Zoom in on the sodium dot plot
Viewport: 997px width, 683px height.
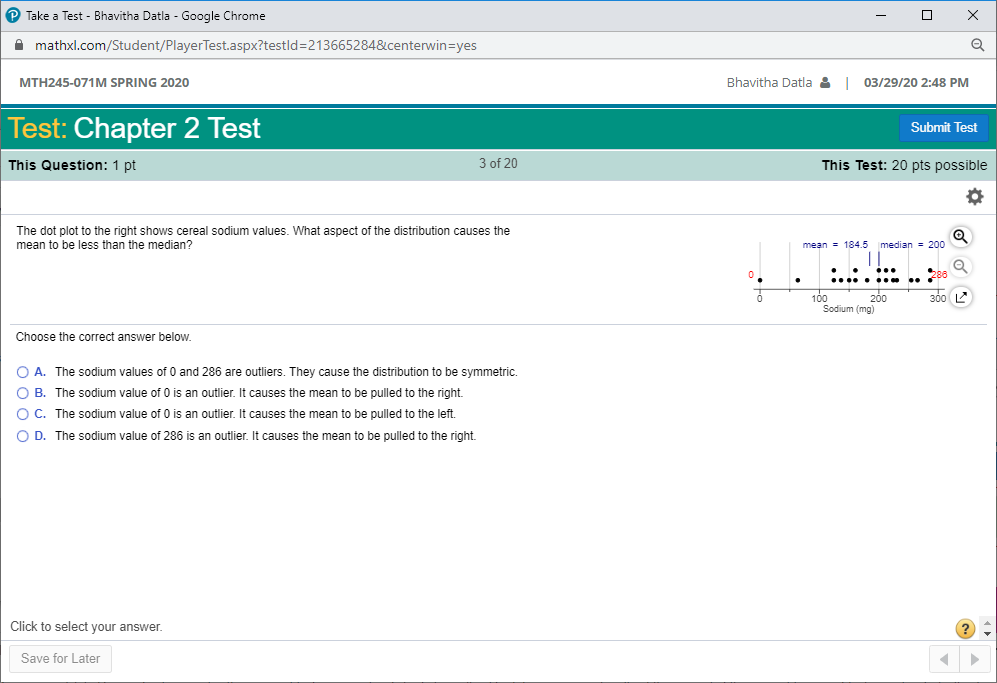point(960,236)
